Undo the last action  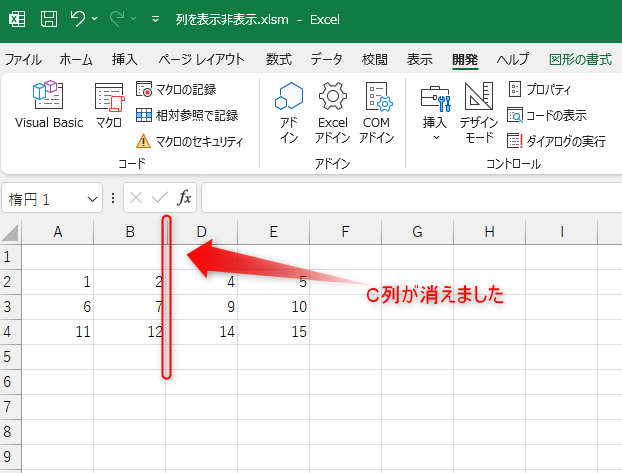pos(77,19)
